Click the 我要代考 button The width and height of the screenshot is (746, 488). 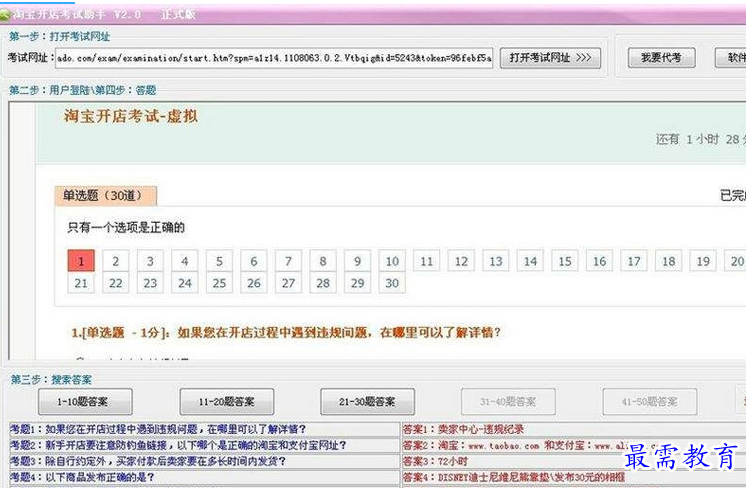661,58
